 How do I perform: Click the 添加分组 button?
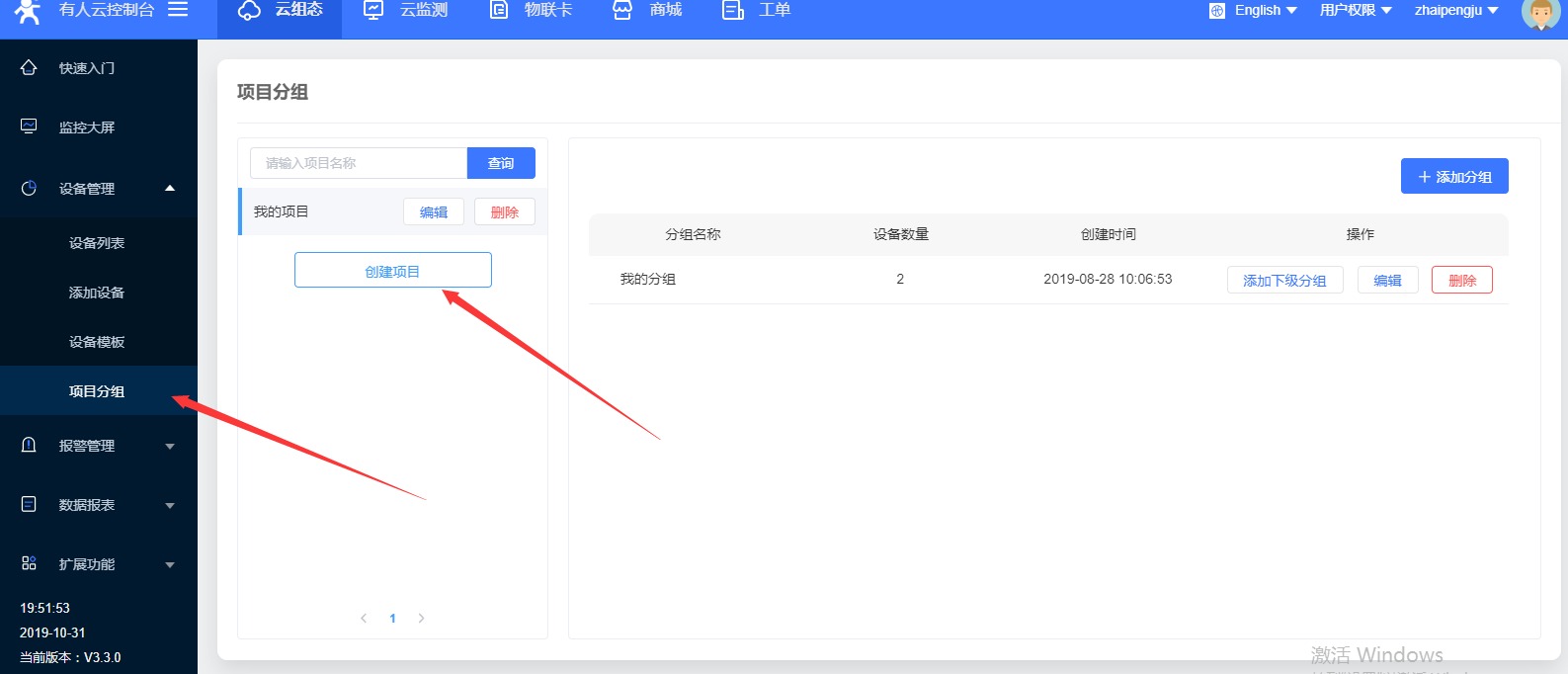1454,177
